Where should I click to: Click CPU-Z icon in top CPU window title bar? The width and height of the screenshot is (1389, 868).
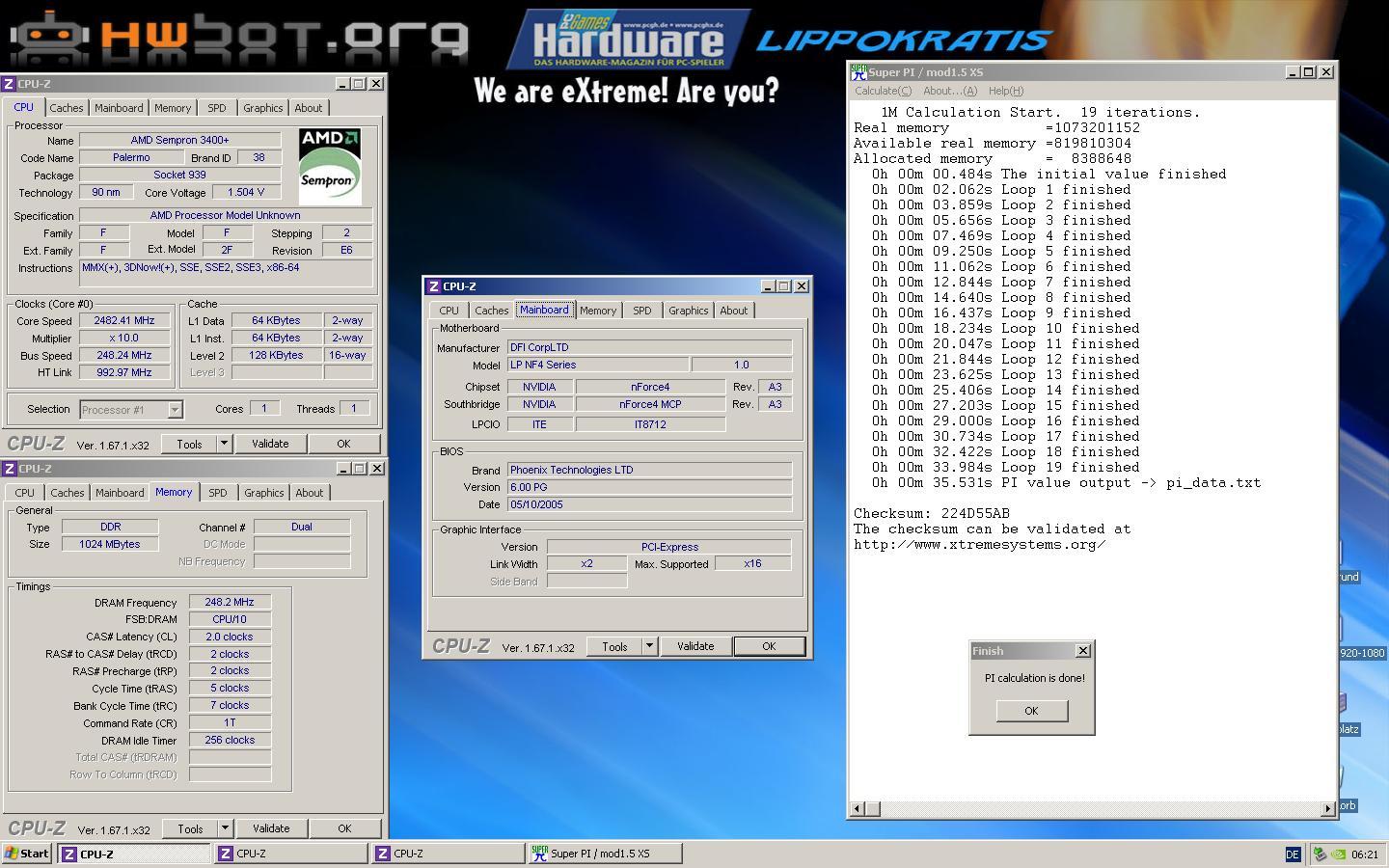click(9, 84)
